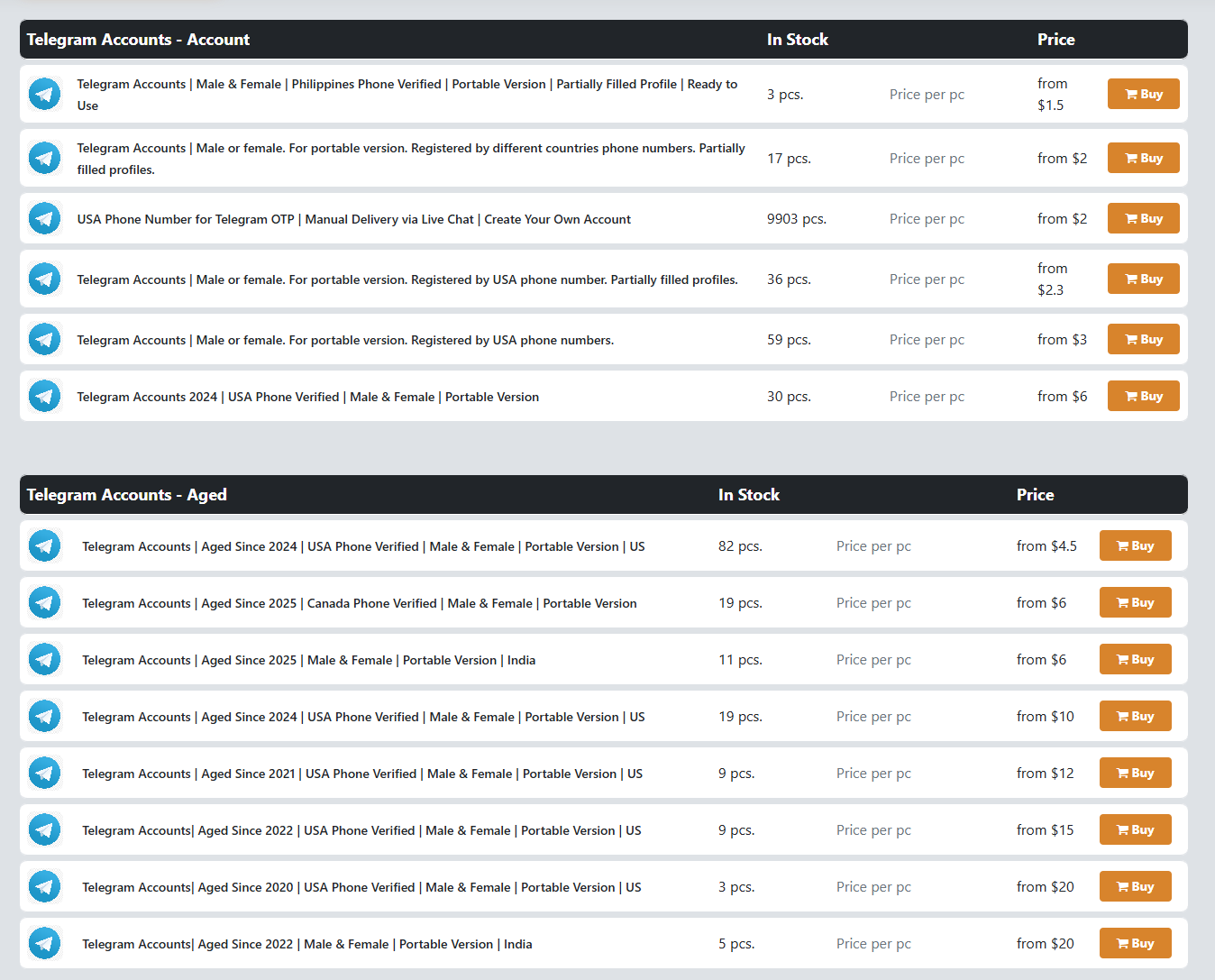Select Telegram icon of the different countries listing

tap(44, 158)
